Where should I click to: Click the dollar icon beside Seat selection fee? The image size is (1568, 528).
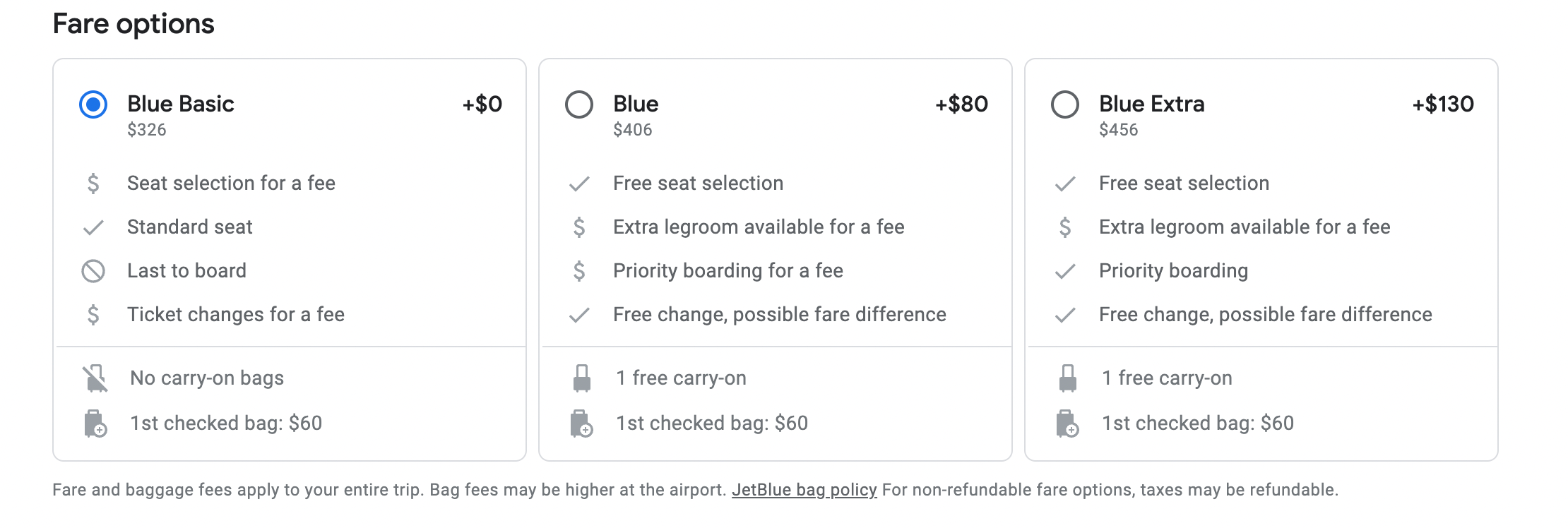[93, 184]
